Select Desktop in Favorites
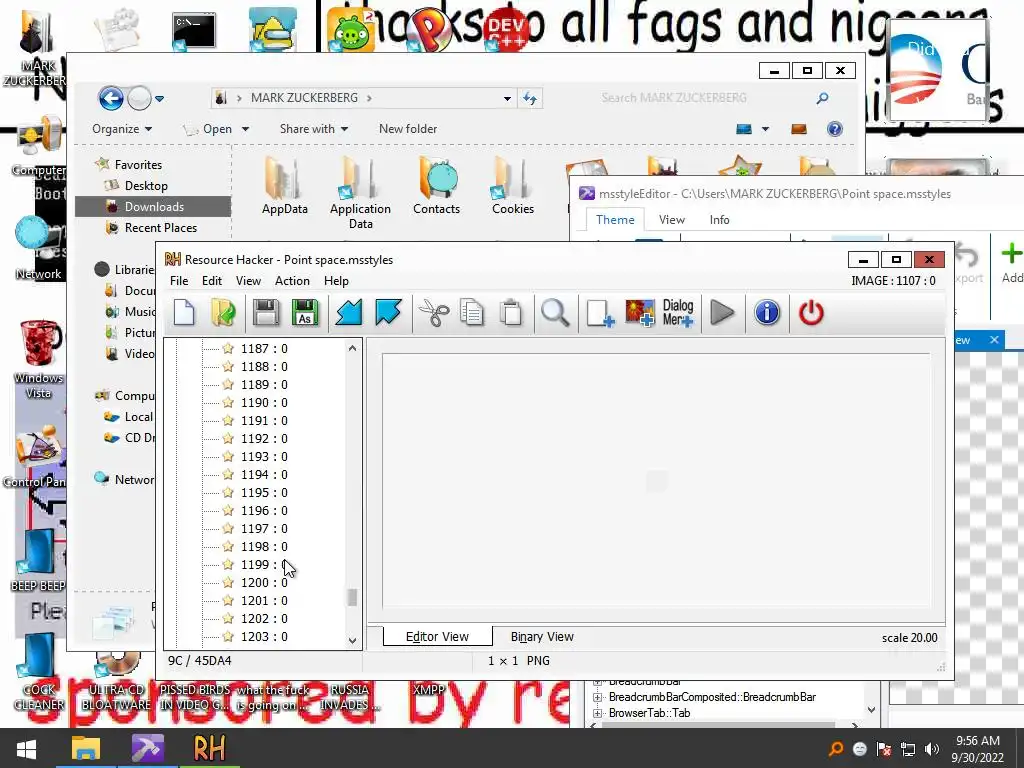Screen dimensions: 1024x768 146,186
